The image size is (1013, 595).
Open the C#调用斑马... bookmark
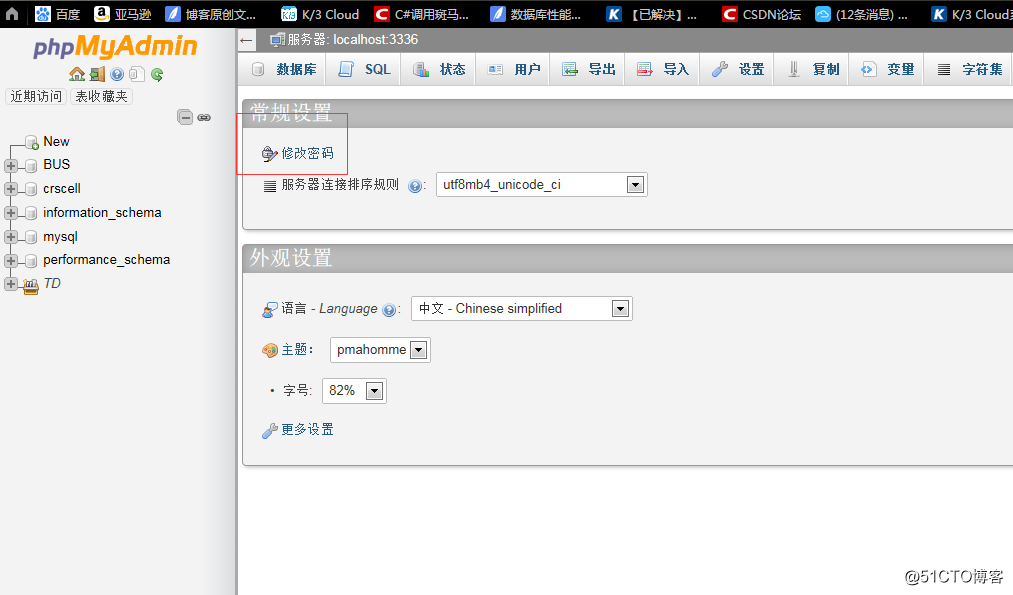click(x=422, y=14)
